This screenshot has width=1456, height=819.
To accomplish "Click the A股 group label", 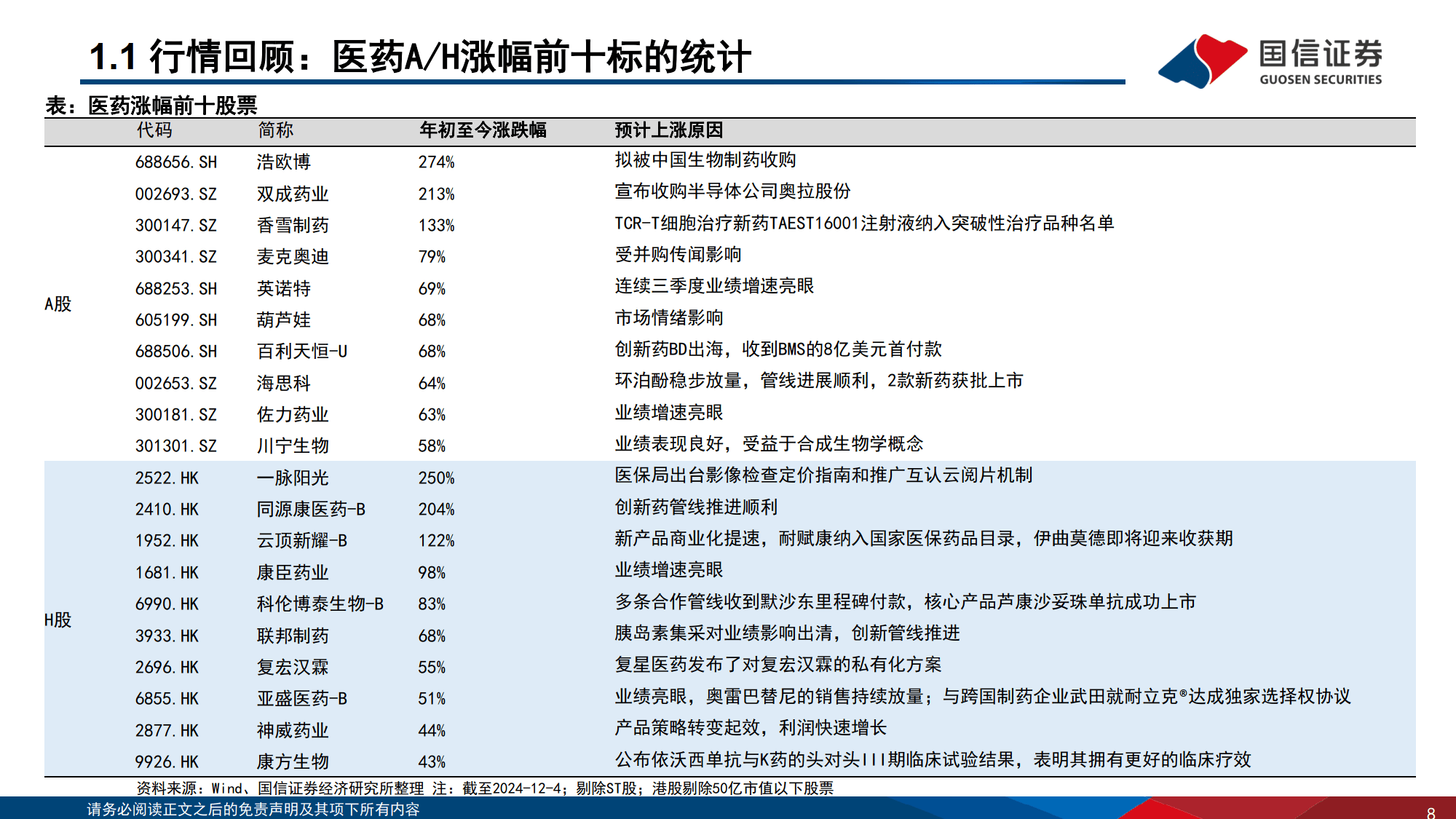I will click(58, 304).
